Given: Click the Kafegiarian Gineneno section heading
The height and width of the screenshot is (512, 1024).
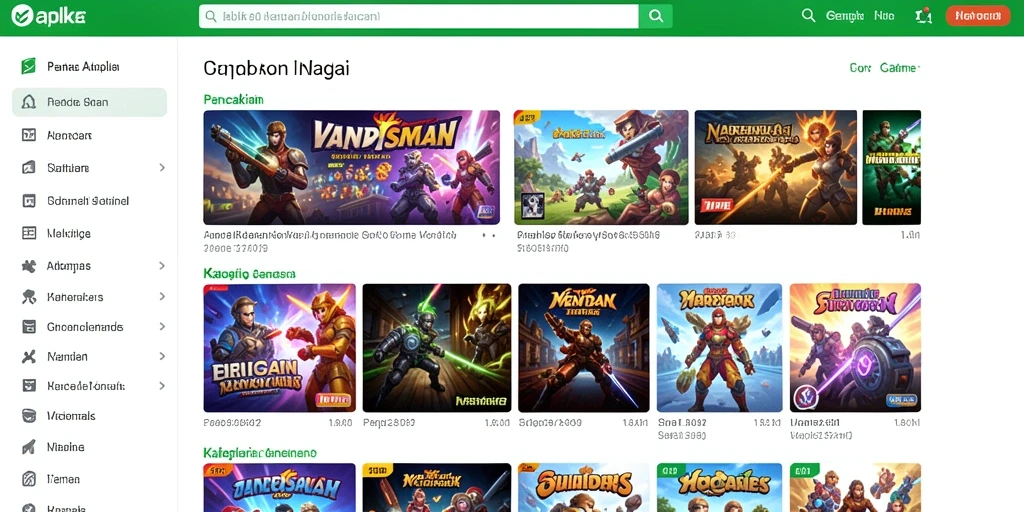Looking at the screenshot, I should coord(260,453).
